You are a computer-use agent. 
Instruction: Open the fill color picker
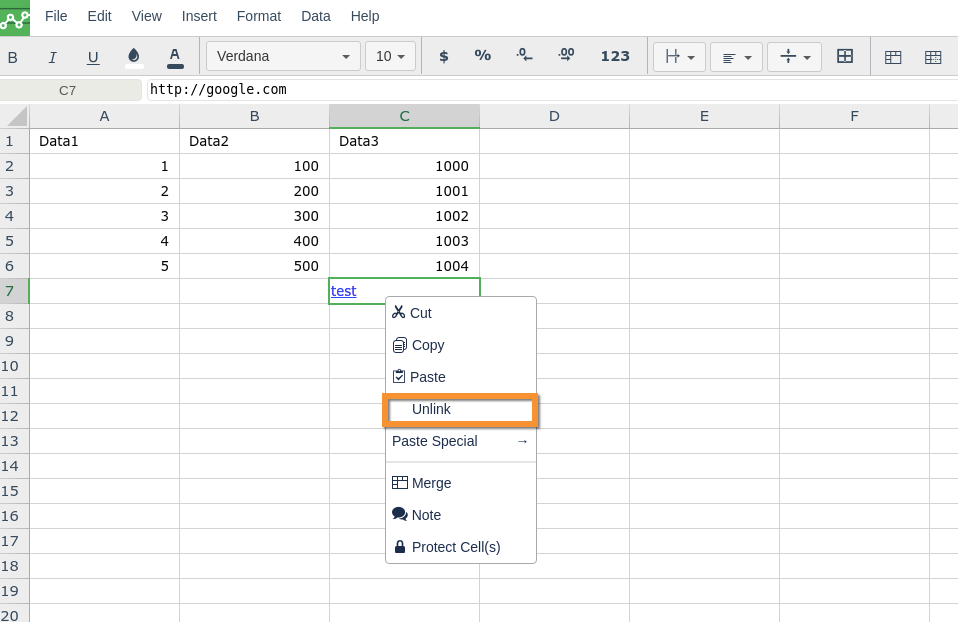coord(134,57)
